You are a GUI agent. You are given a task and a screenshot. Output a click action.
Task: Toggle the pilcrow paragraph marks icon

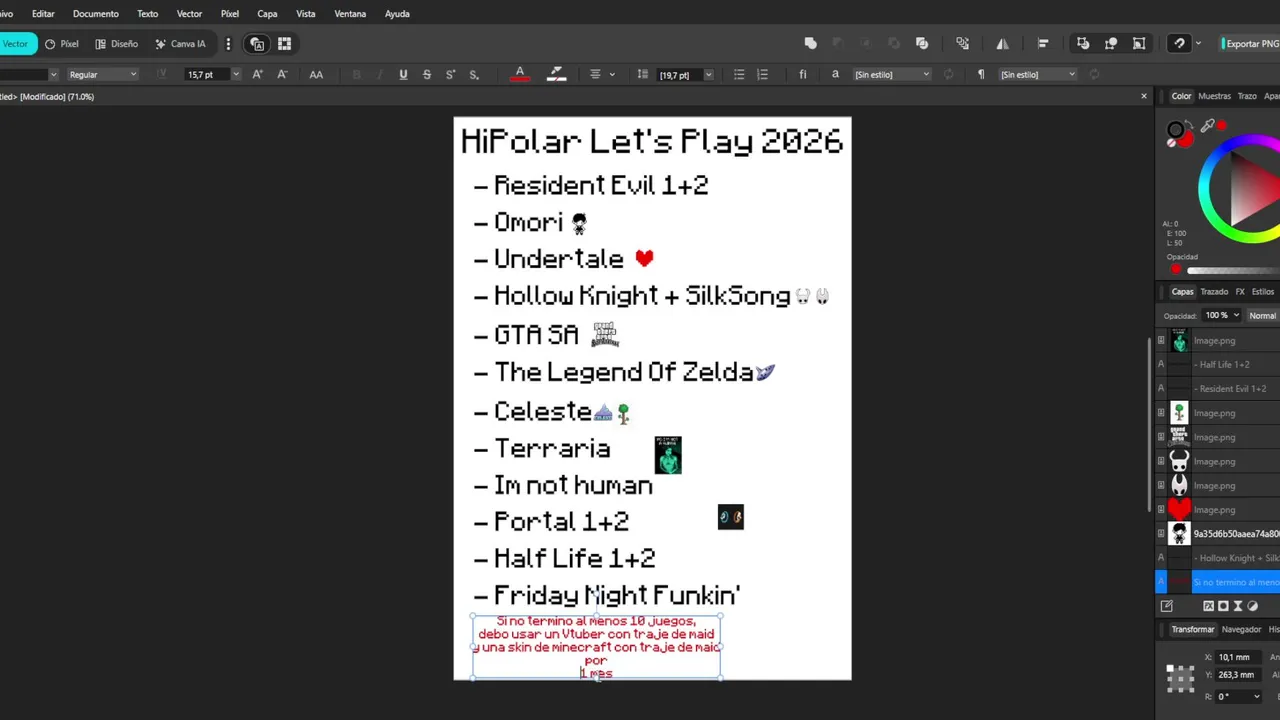point(980,75)
